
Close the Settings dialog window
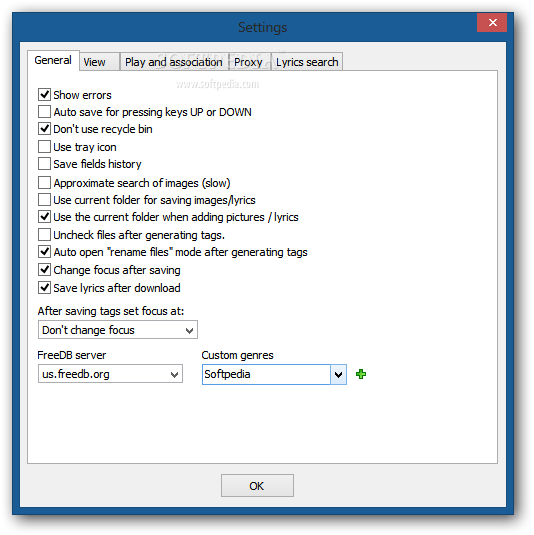pos(492,23)
